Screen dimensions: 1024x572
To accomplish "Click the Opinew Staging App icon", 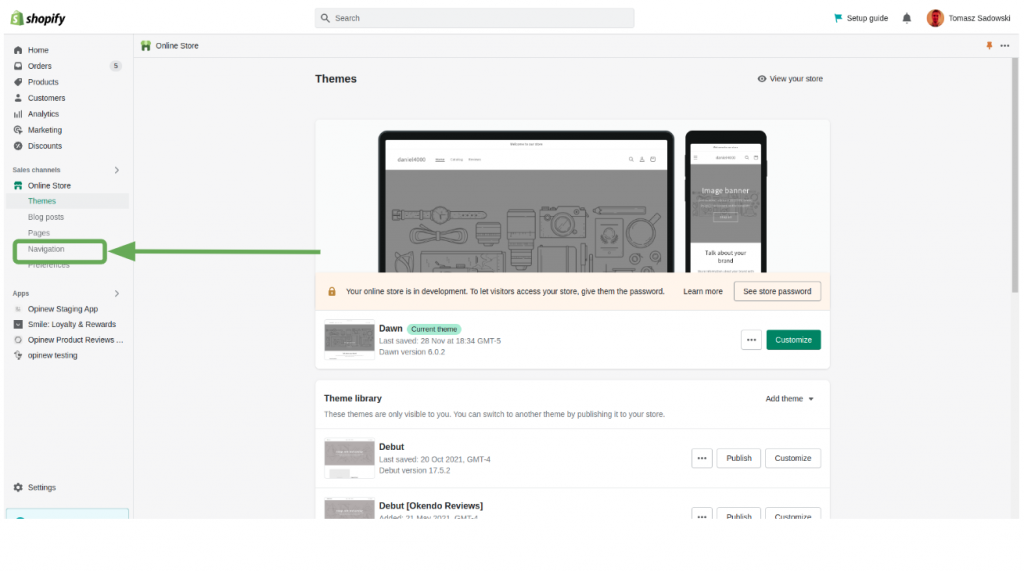I will (x=18, y=309).
